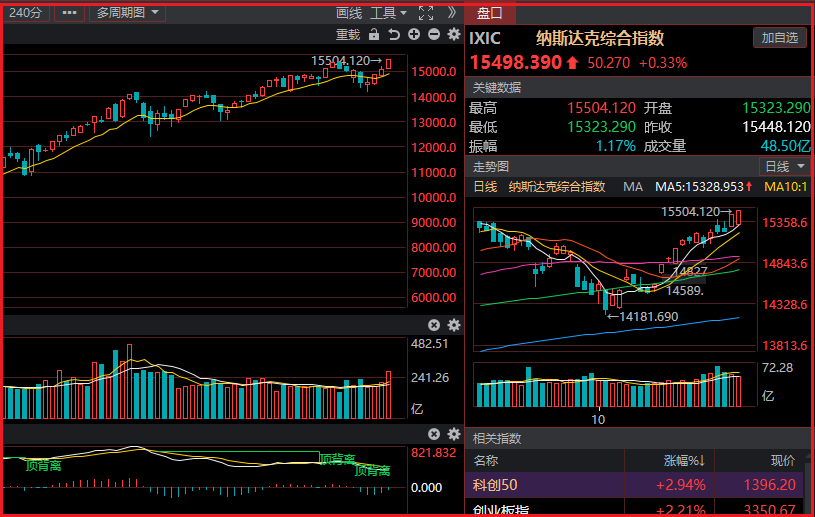Click 15000.0 price axis label
Image resolution: width=815 pixels, height=517 pixels.
[x=434, y=72]
